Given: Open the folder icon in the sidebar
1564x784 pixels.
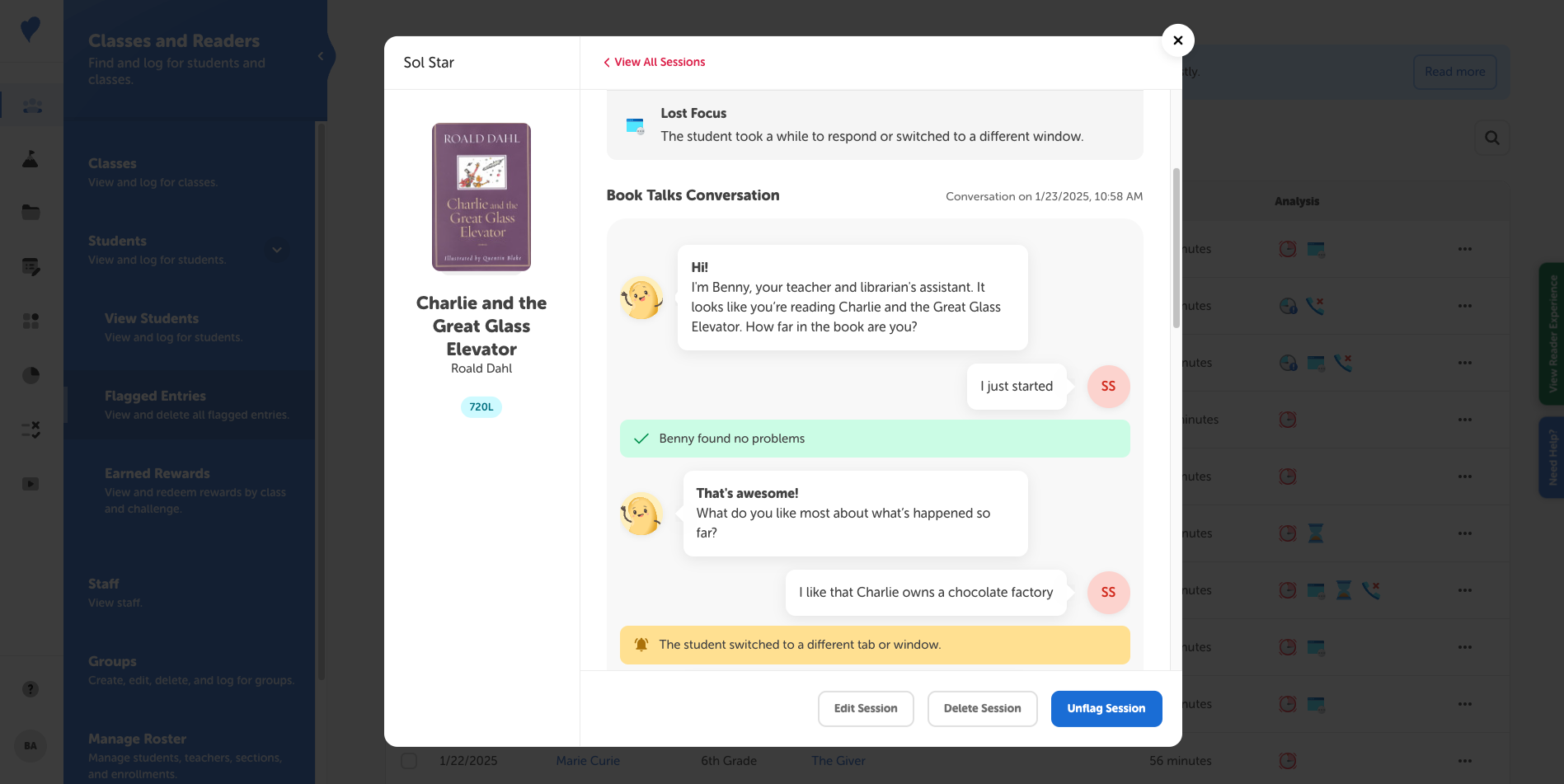Looking at the screenshot, I should pos(31,212).
